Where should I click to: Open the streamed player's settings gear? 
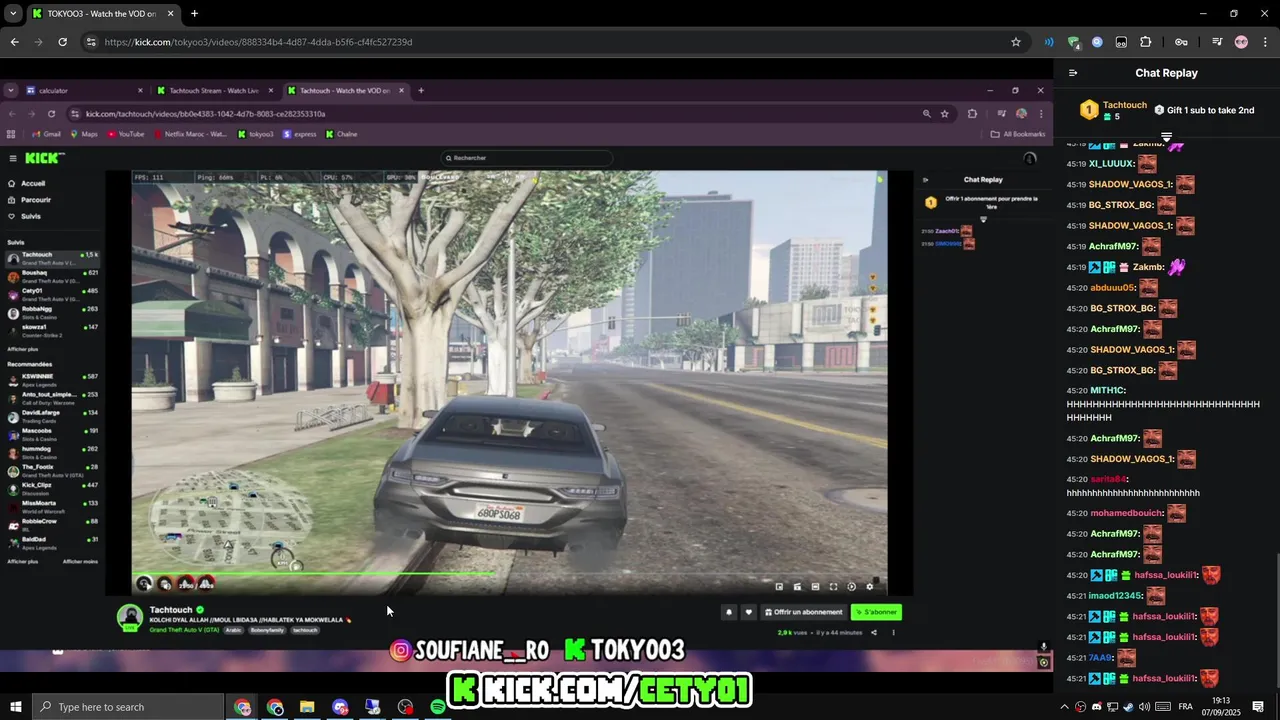point(869,587)
